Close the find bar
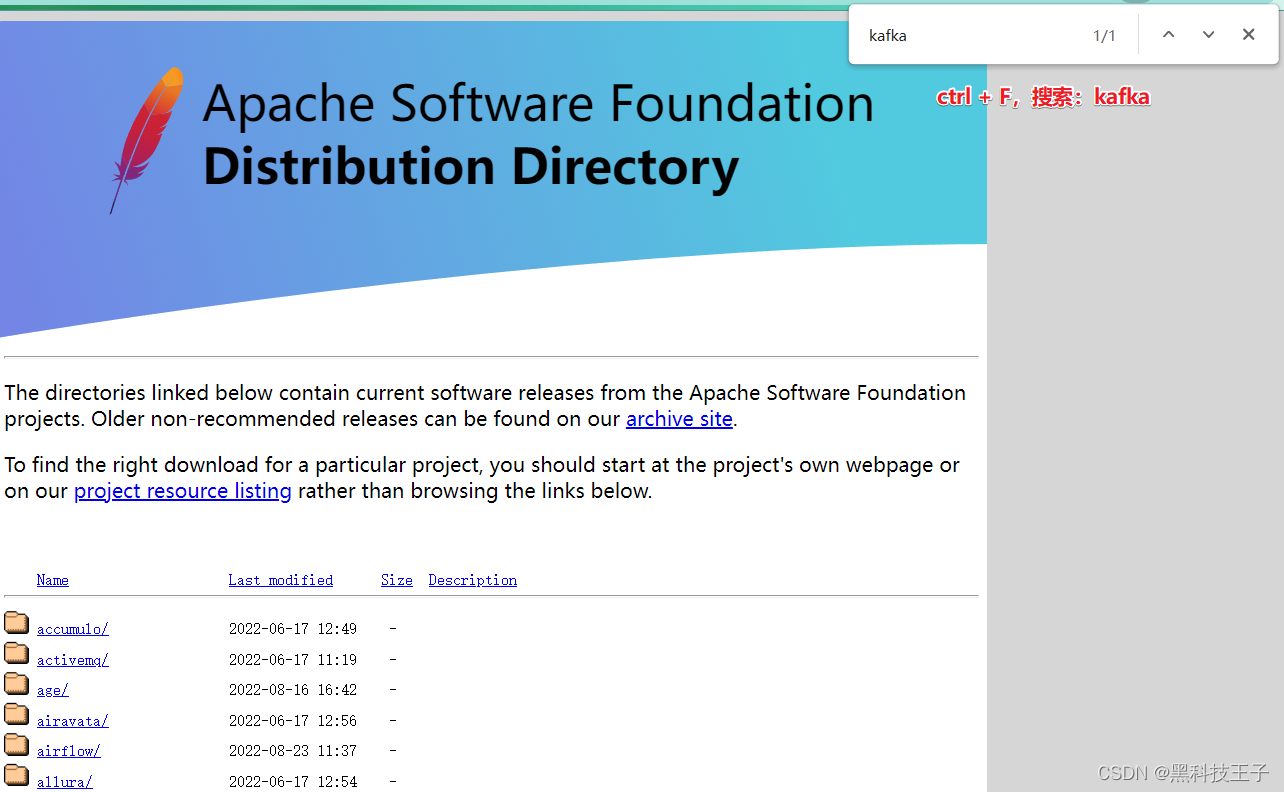This screenshot has height=792, width=1284. 1248,35
